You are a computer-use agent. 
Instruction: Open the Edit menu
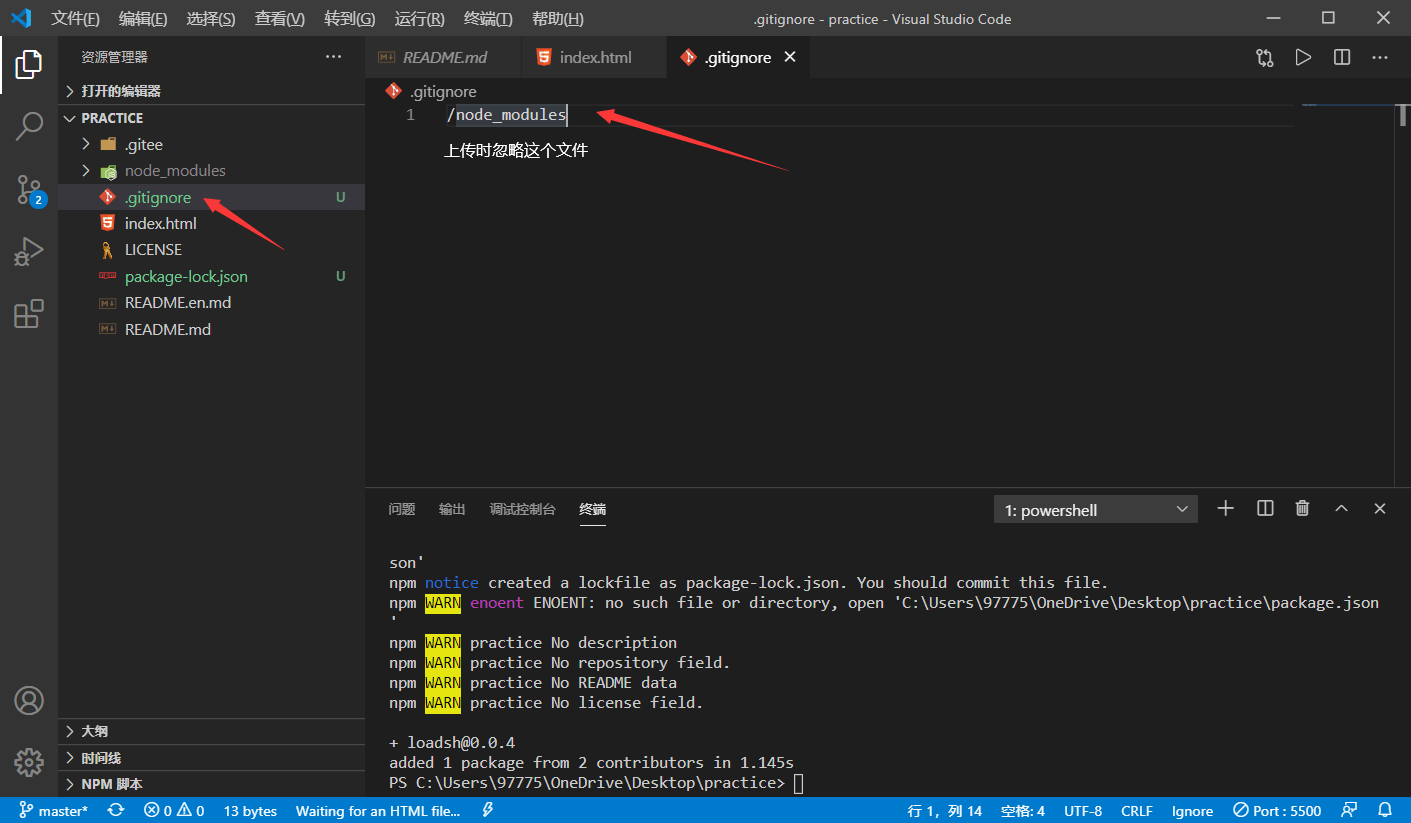[x=143, y=19]
